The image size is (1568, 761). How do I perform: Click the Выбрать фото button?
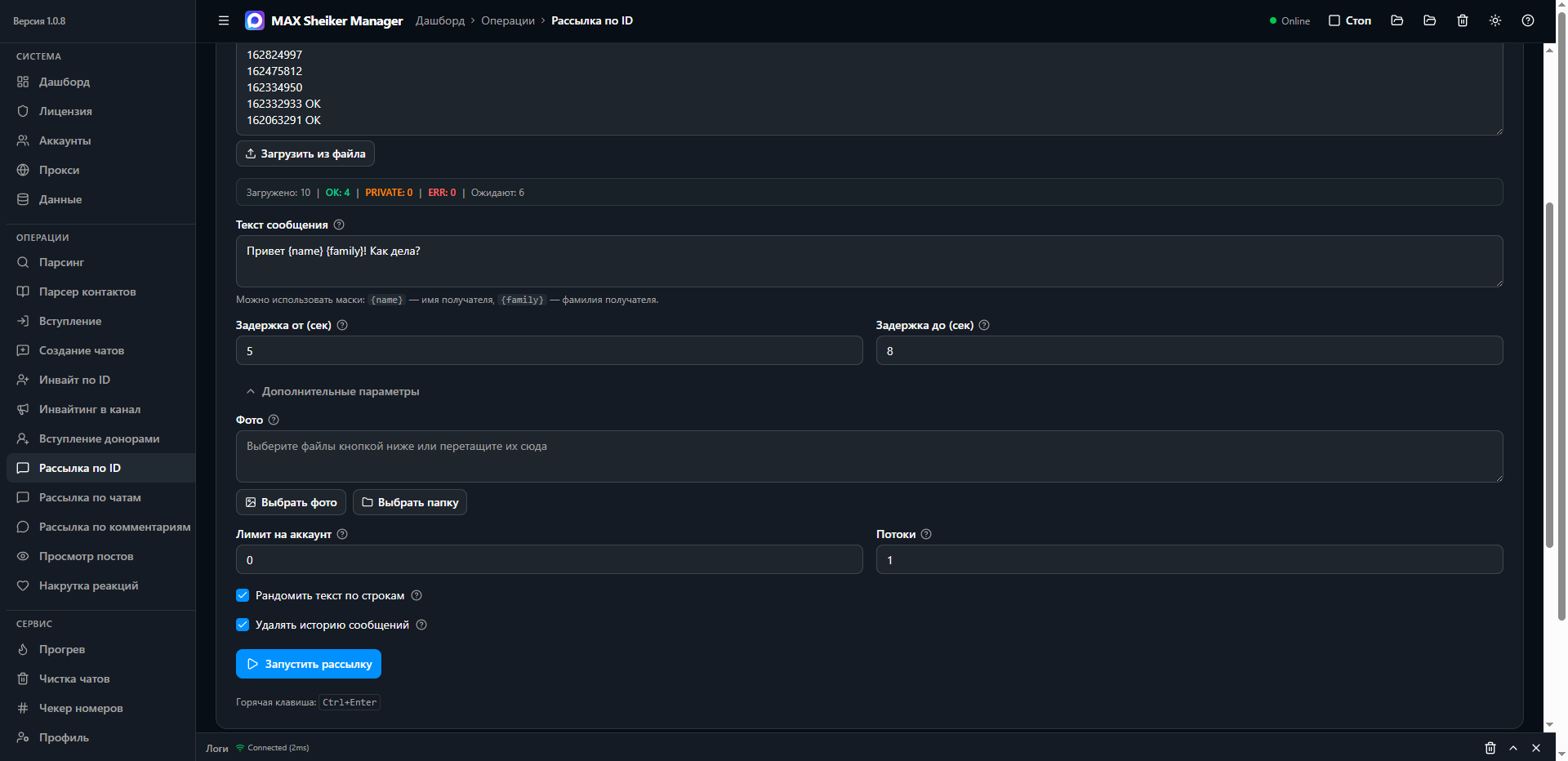point(291,502)
